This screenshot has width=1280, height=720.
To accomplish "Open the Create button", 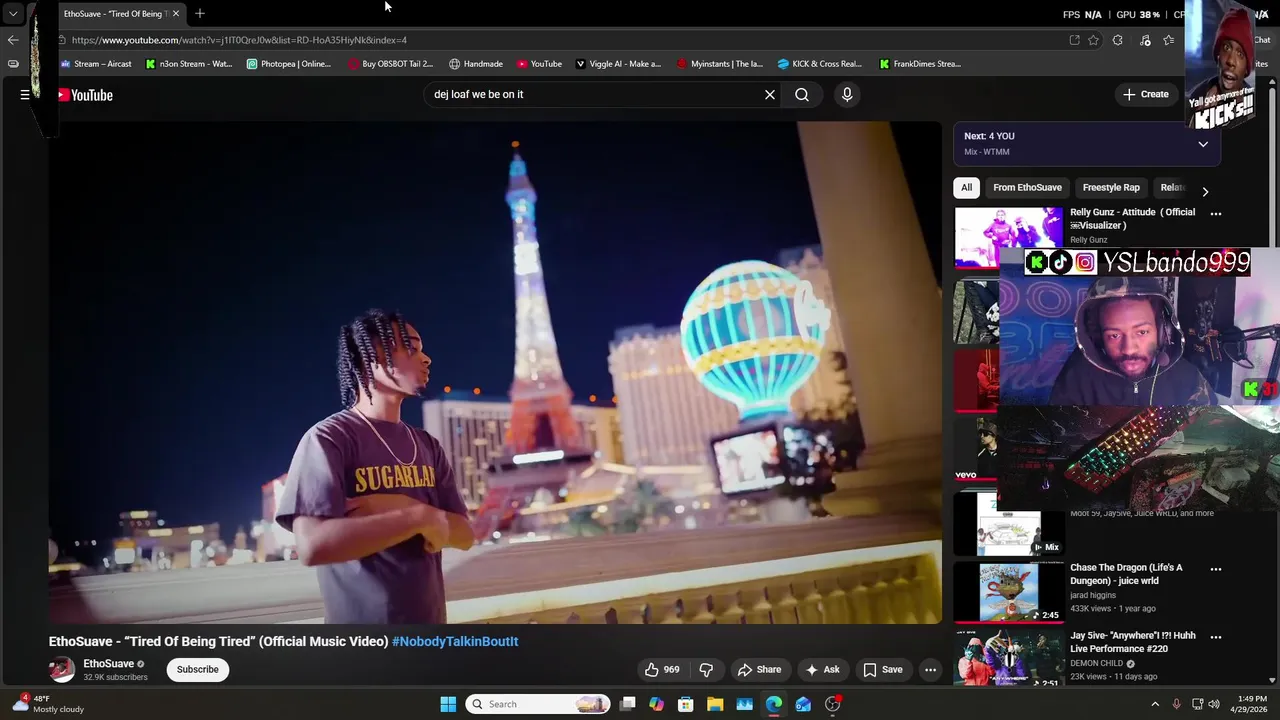I will pyautogui.click(x=1146, y=95).
